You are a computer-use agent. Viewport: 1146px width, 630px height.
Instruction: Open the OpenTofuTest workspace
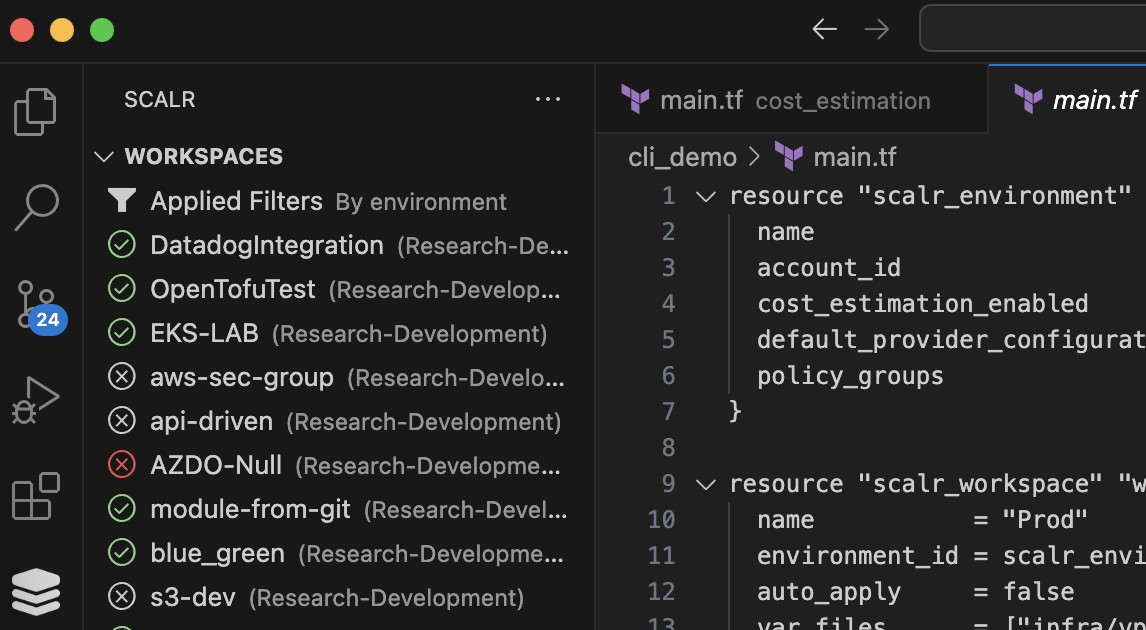(339, 289)
